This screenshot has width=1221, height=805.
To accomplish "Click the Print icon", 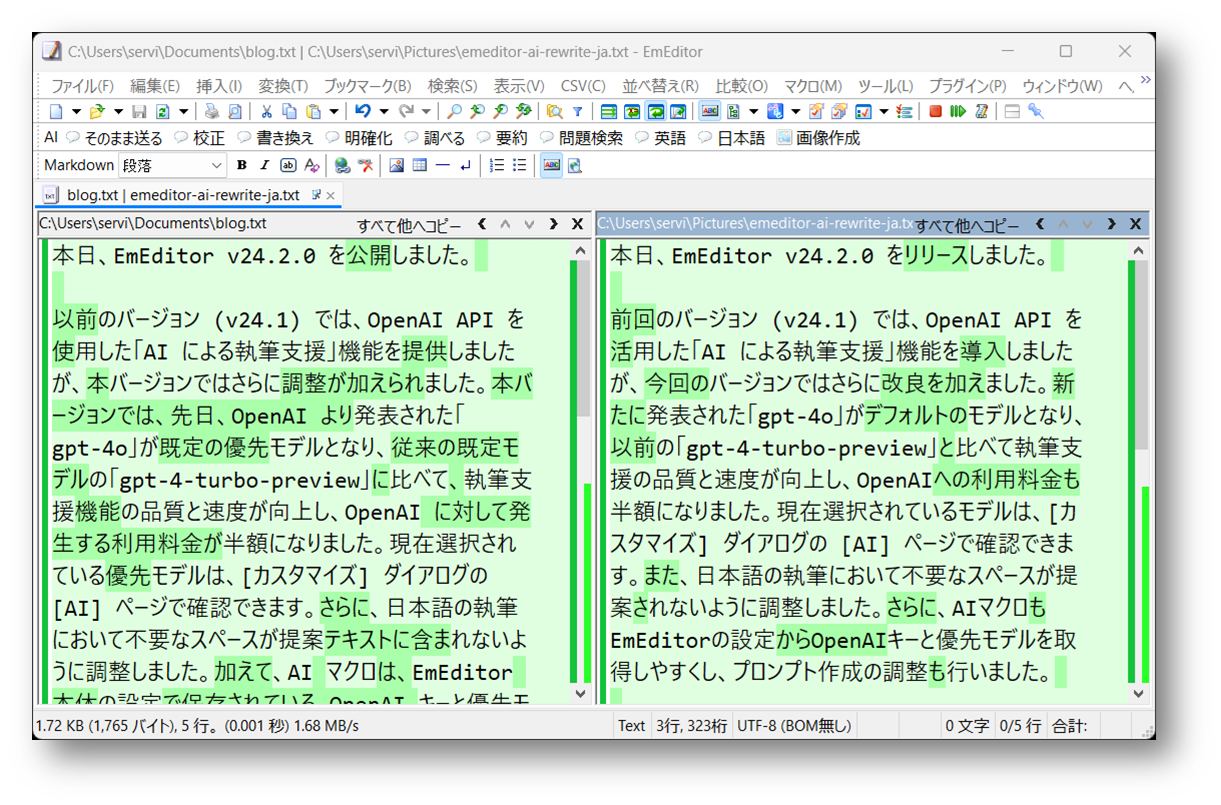I will 211,112.
